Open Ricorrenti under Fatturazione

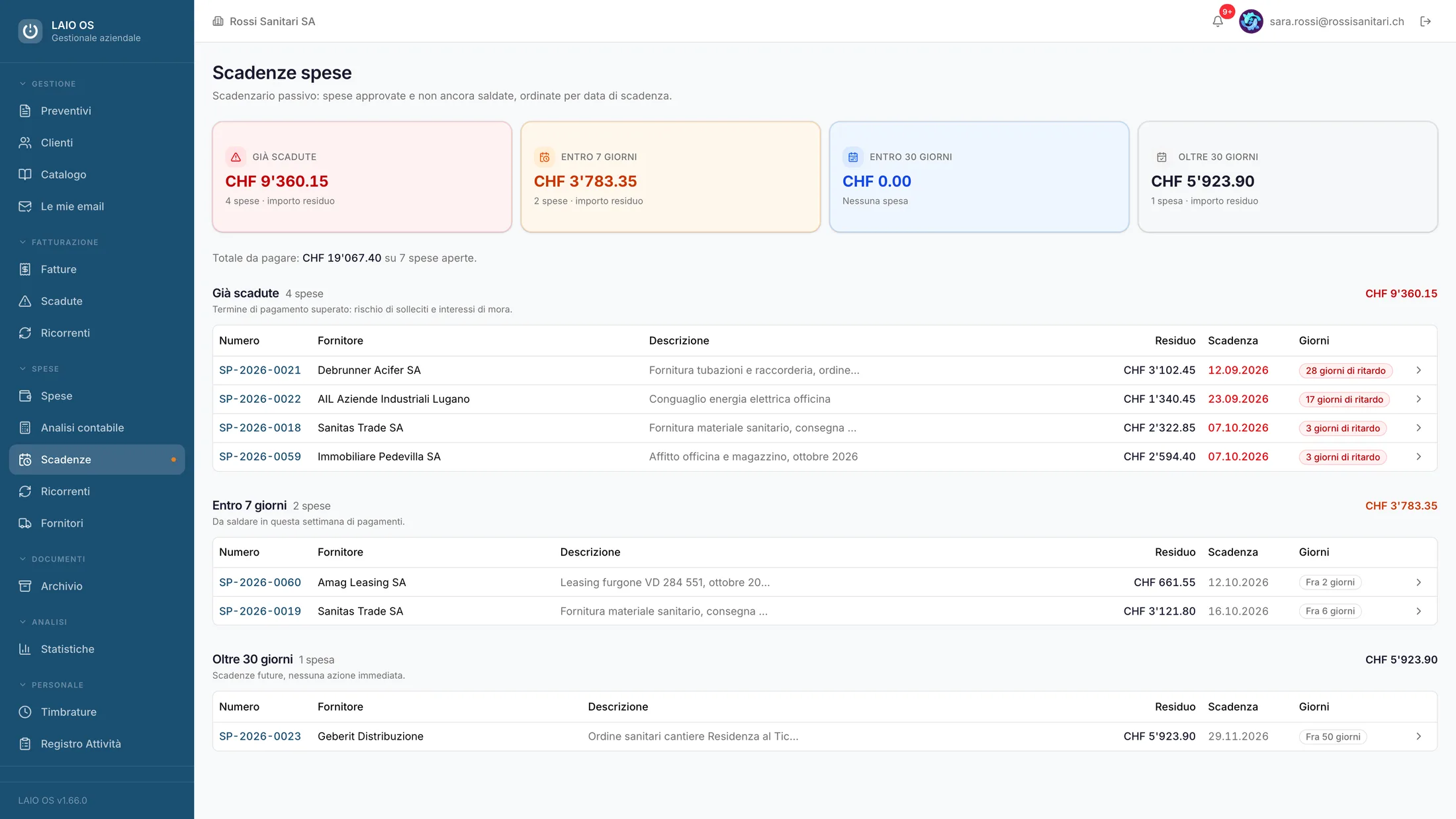pos(97,333)
